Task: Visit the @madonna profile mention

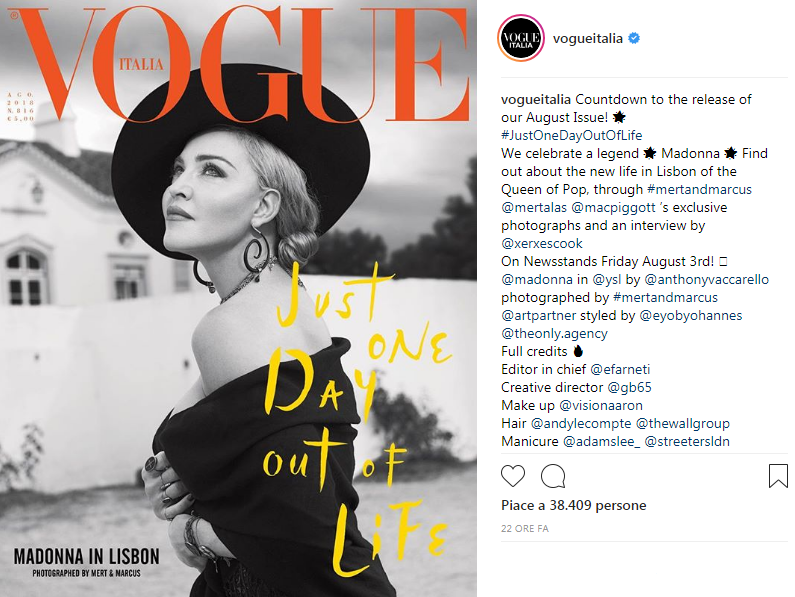Action: (537, 279)
